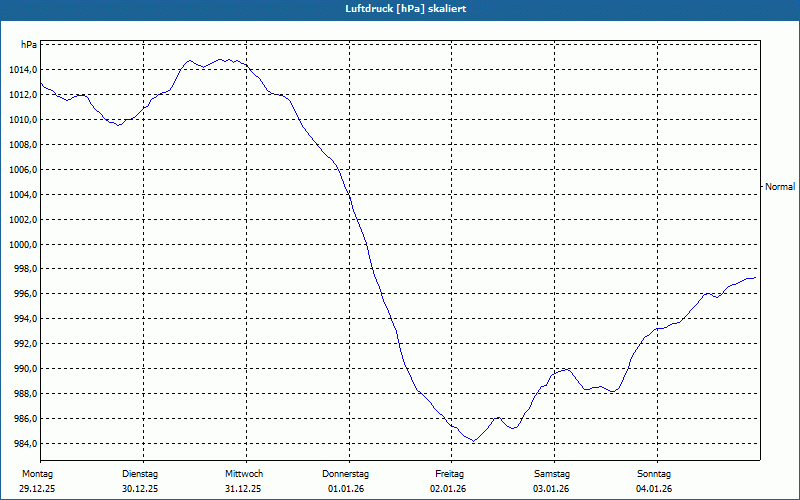Click the 988,0 axis value
This screenshot has height=500, width=800.
[25, 394]
